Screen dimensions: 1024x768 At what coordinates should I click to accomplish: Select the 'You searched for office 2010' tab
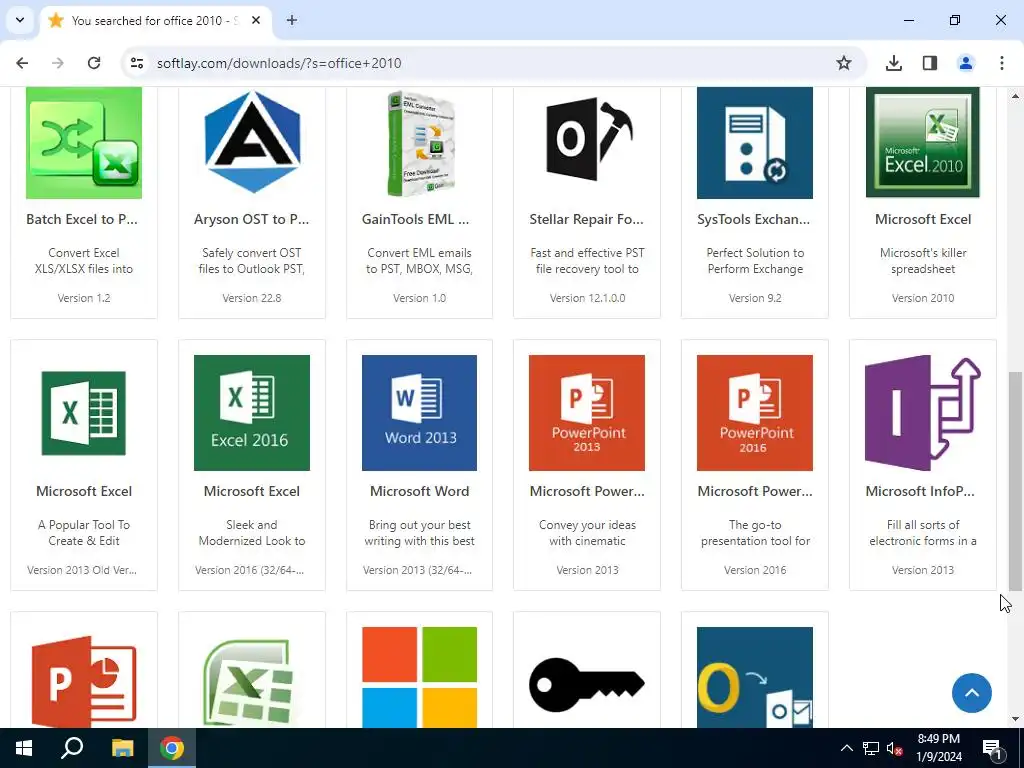coord(155,20)
